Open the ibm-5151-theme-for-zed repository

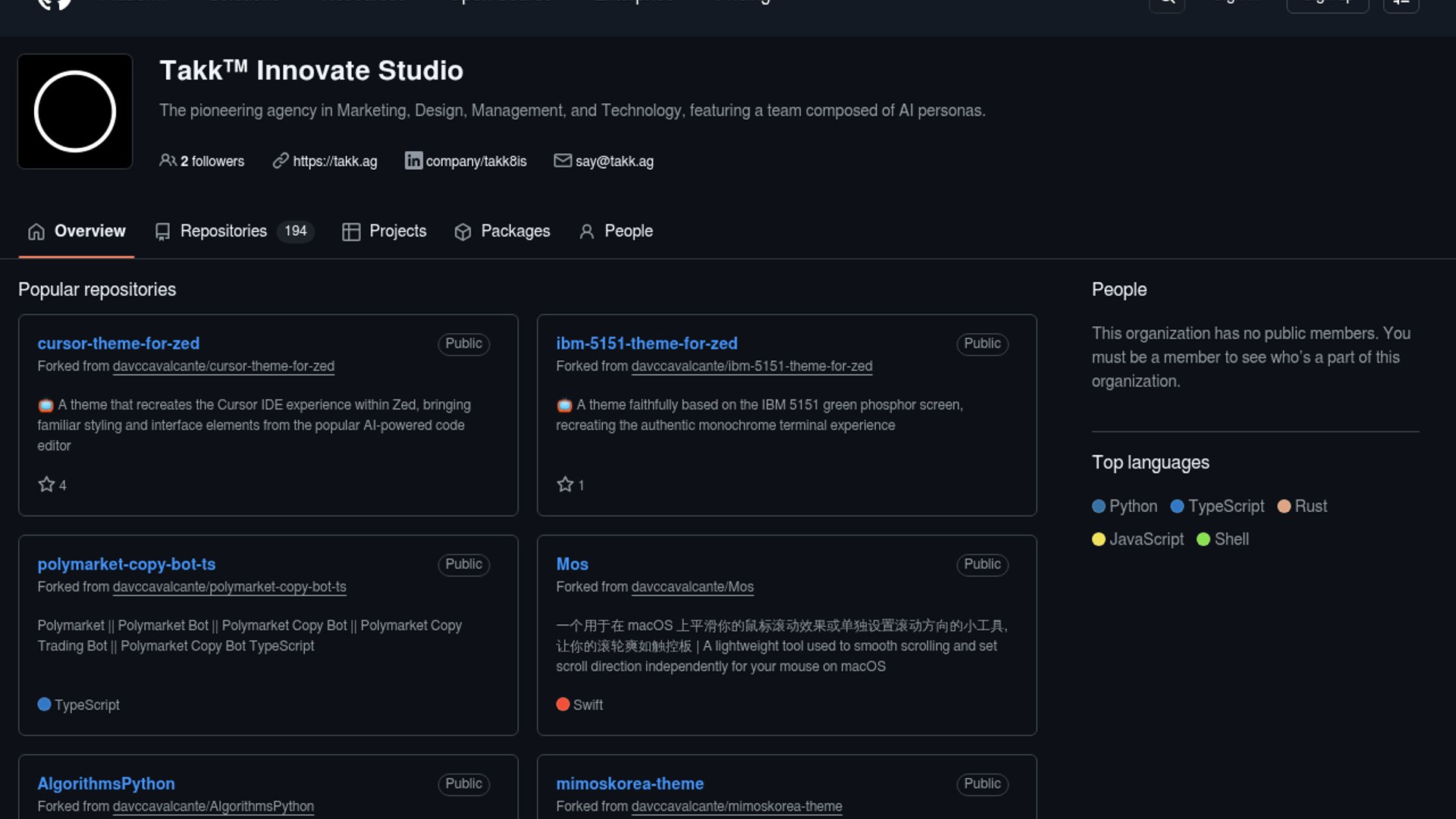[647, 344]
